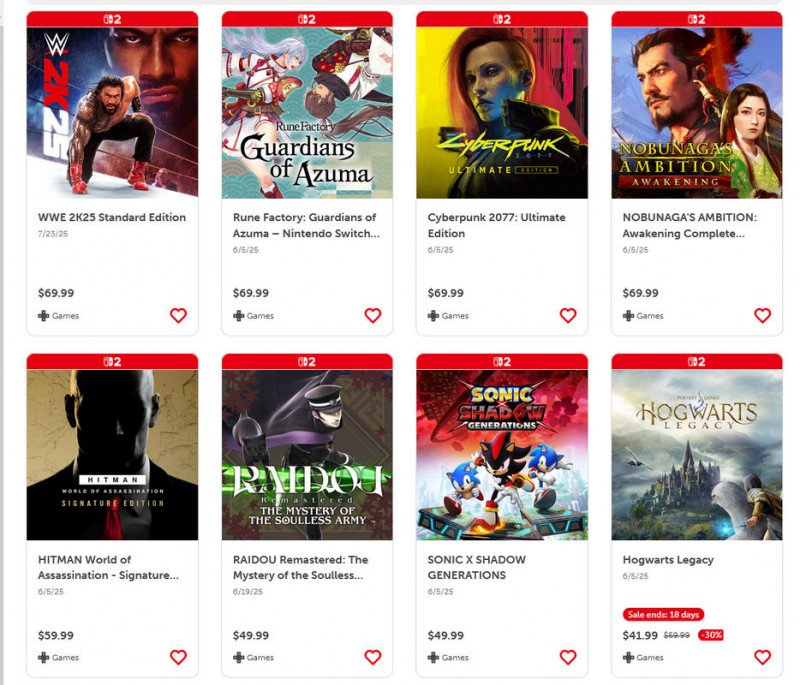This screenshot has width=800, height=685.
Task: Click Hogwarts Legacy -30% discount badge
Action: 711,635
